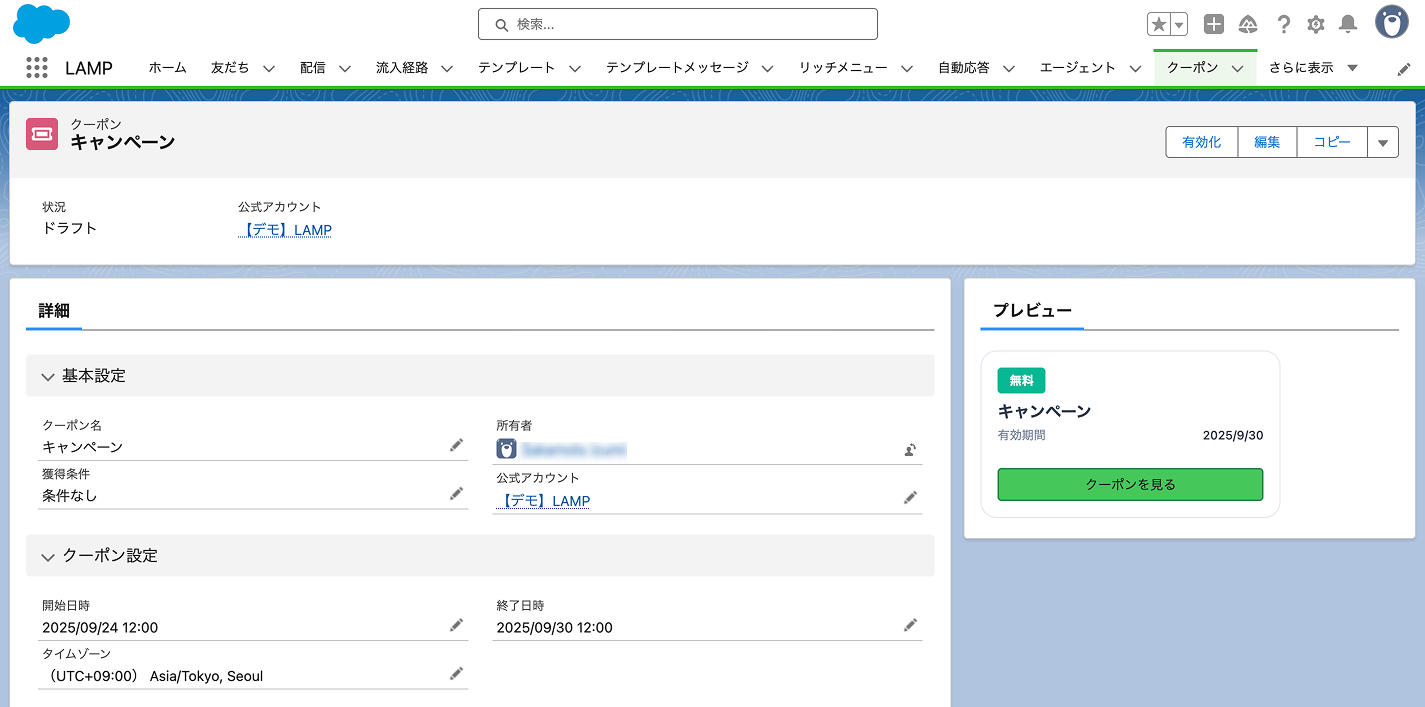Switch to the プレビュー tab

click(x=1032, y=311)
